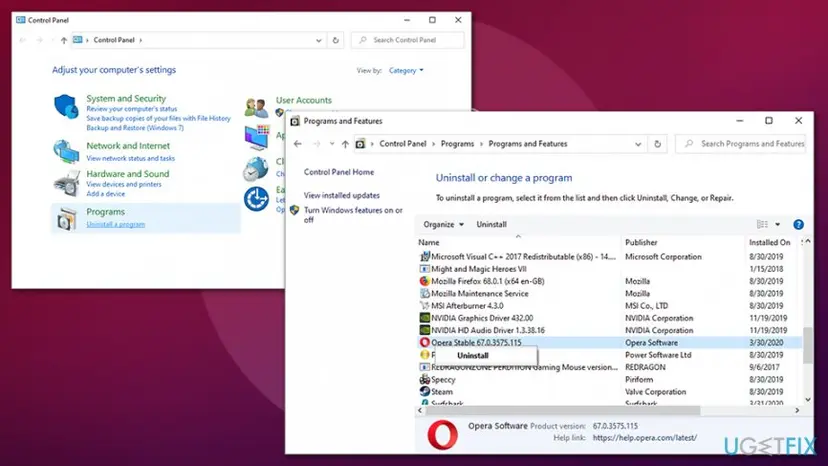Open the Network and Internet heading link
Screen dimensions: 828x466
(128, 146)
